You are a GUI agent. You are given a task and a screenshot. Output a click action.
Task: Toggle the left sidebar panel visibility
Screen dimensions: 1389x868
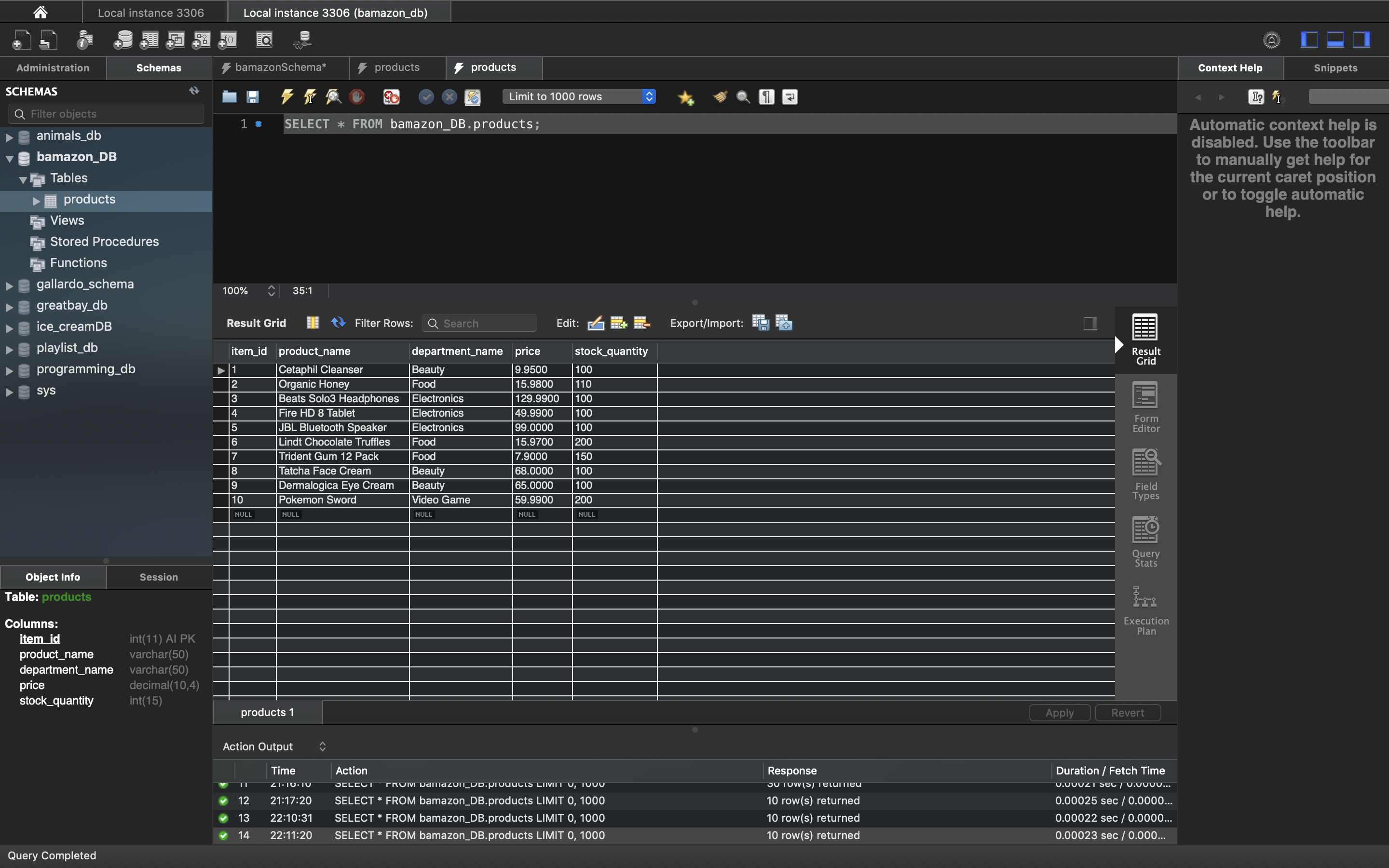[1308, 40]
